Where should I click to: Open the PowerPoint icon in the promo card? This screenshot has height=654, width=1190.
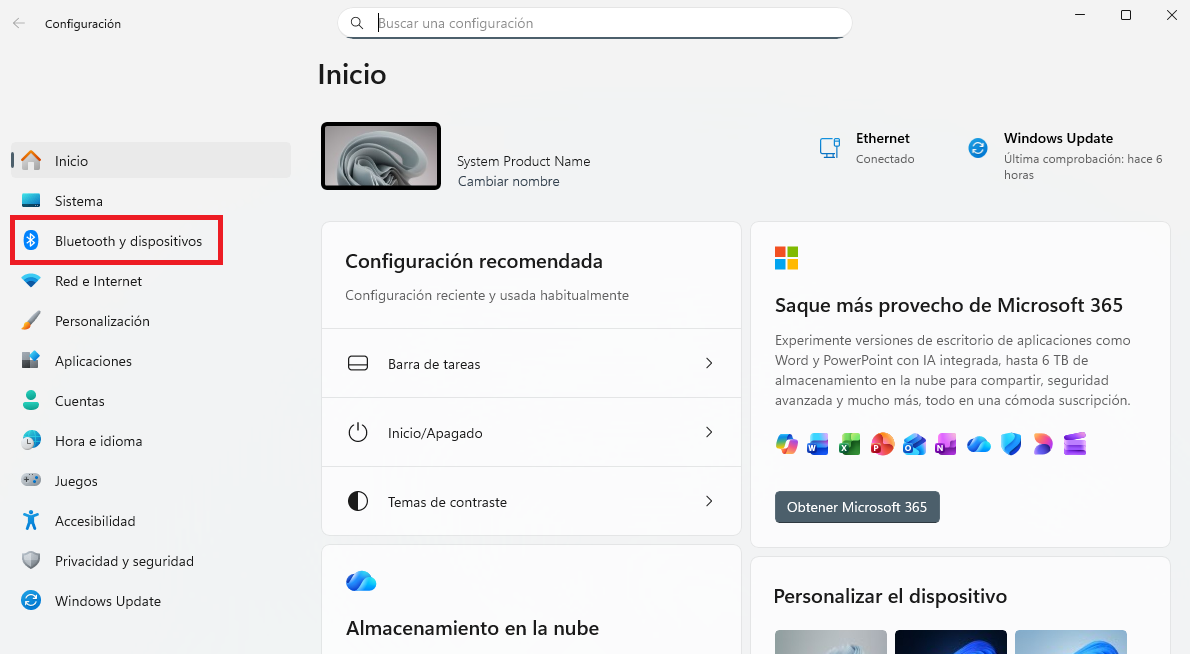click(882, 444)
